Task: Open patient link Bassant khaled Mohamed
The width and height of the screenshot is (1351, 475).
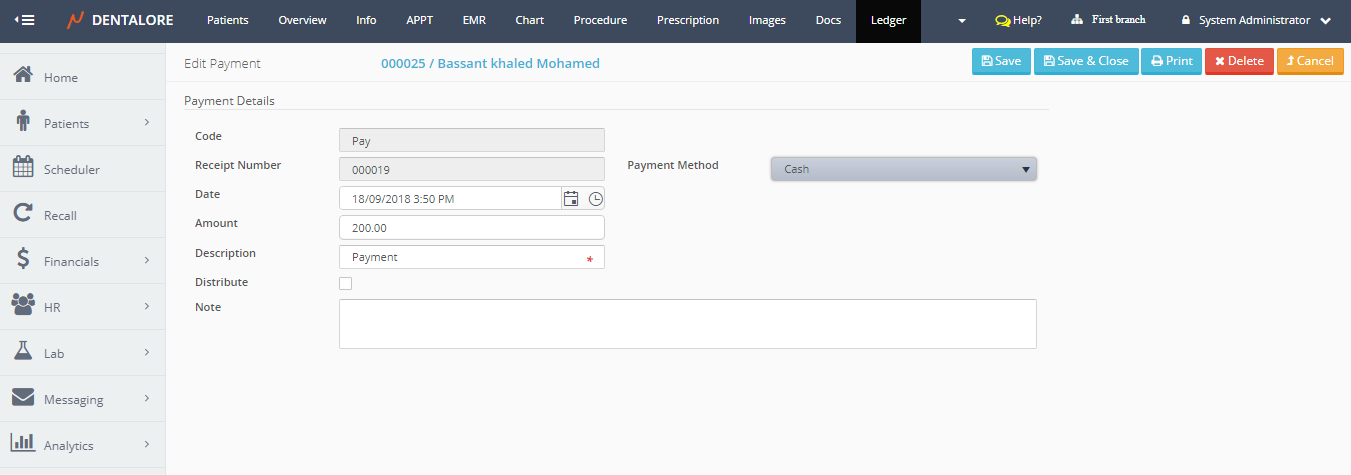Action: tap(490, 63)
